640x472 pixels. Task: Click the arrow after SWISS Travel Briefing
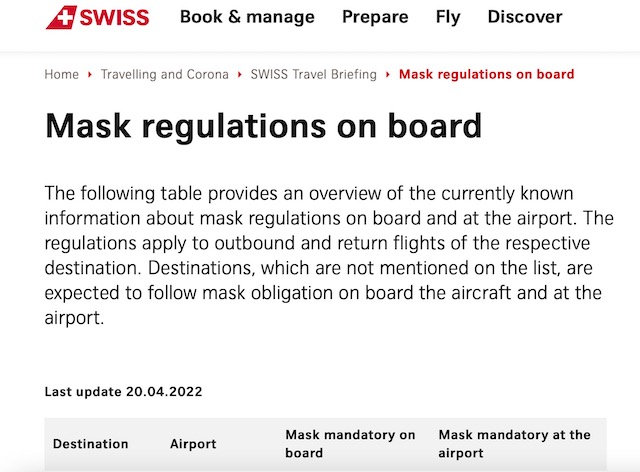tap(388, 75)
